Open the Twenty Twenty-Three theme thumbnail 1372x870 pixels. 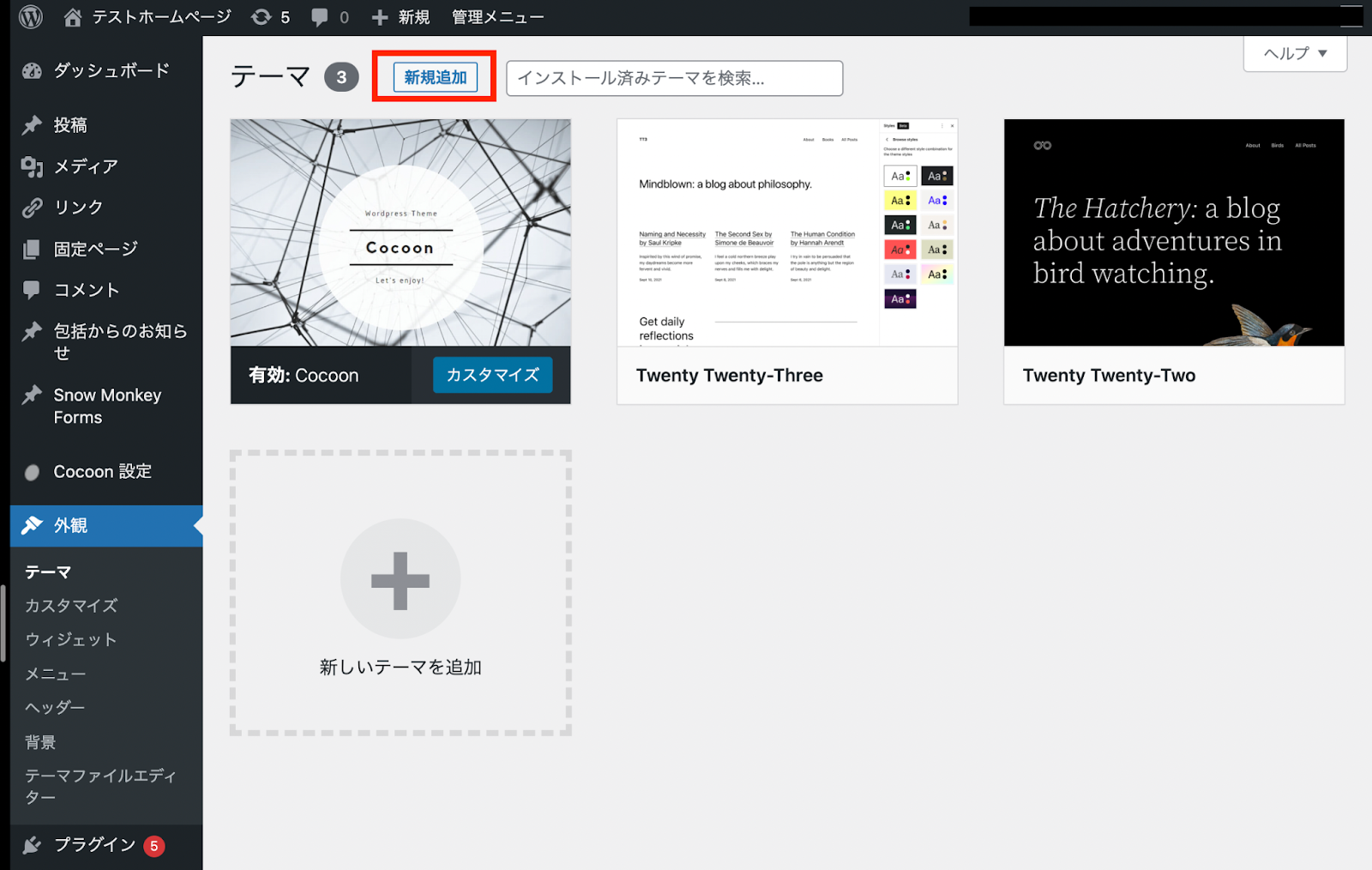pyautogui.click(x=787, y=233)
